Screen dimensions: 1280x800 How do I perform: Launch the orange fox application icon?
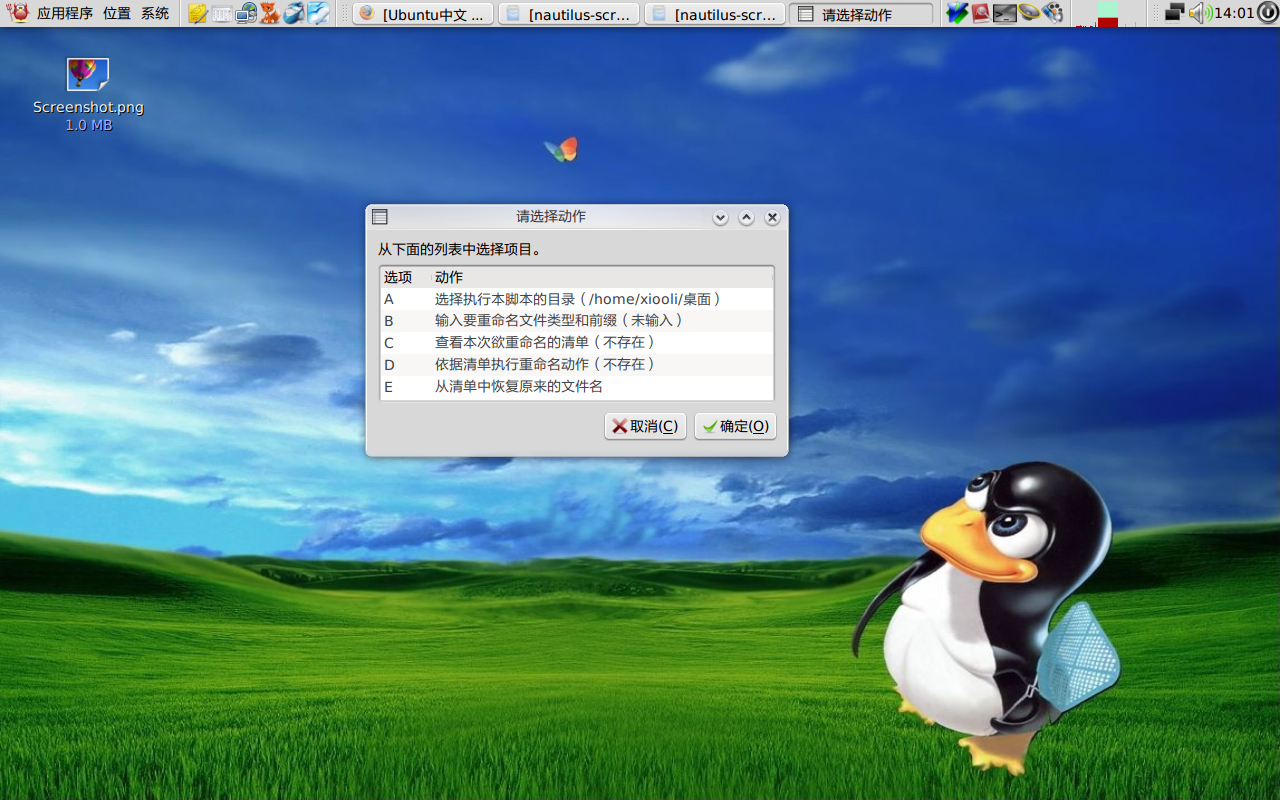click(x=270, y=13)
